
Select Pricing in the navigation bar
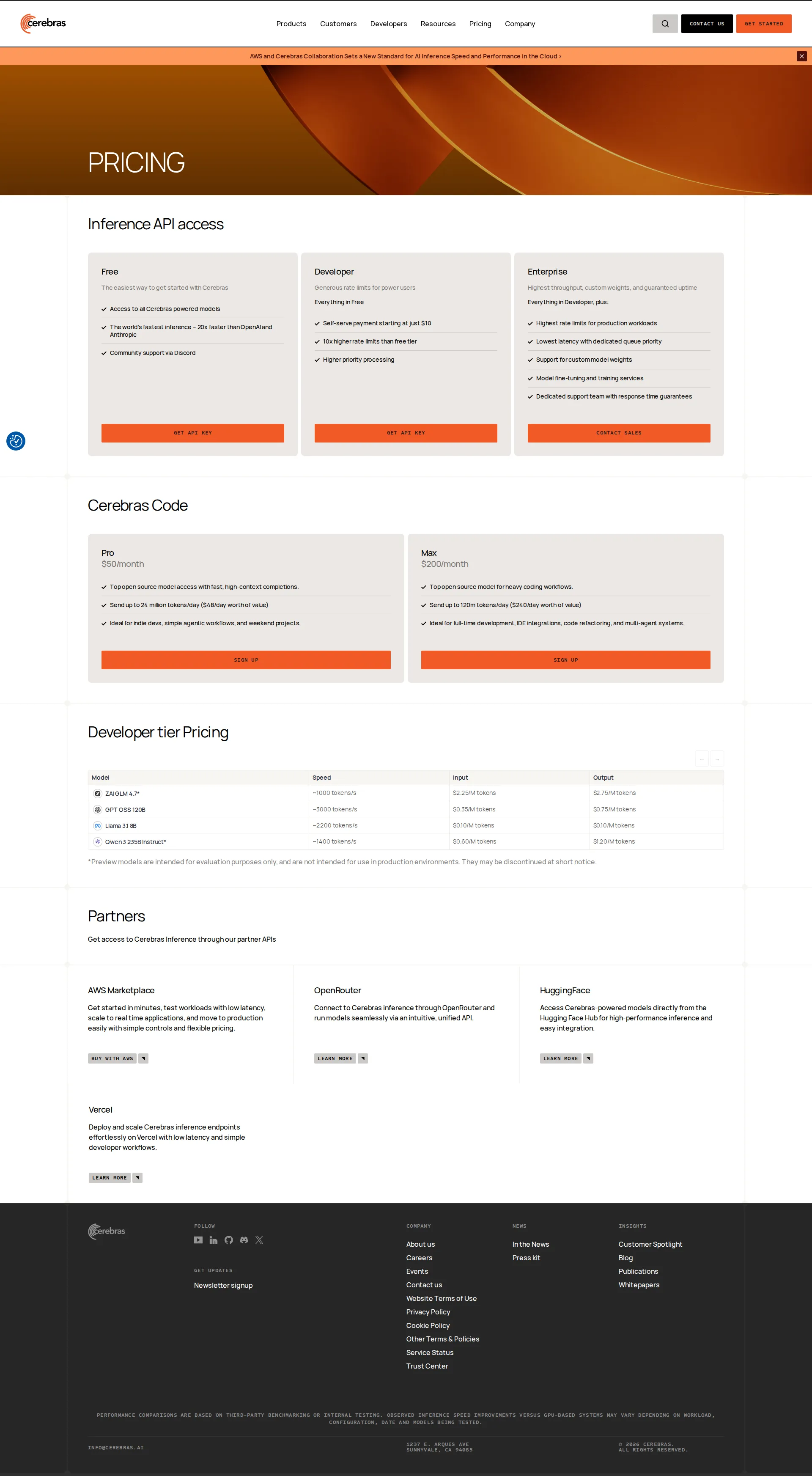(x=480, y=24)
